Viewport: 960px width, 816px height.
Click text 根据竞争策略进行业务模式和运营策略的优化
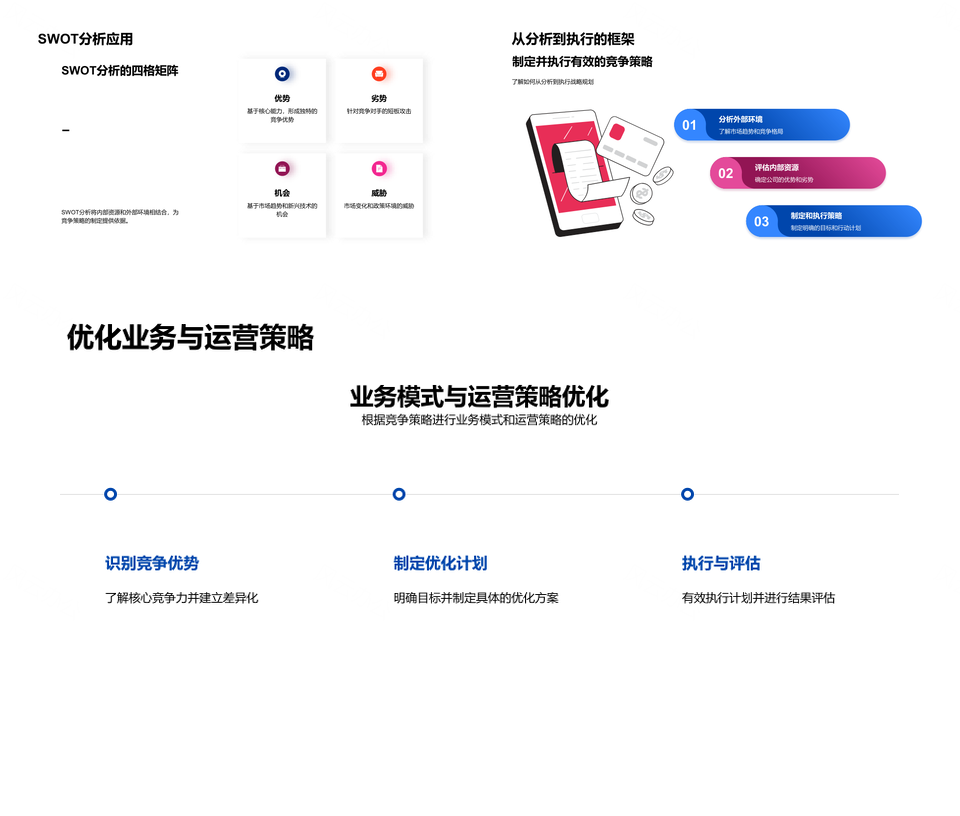[x=479, y=420]
